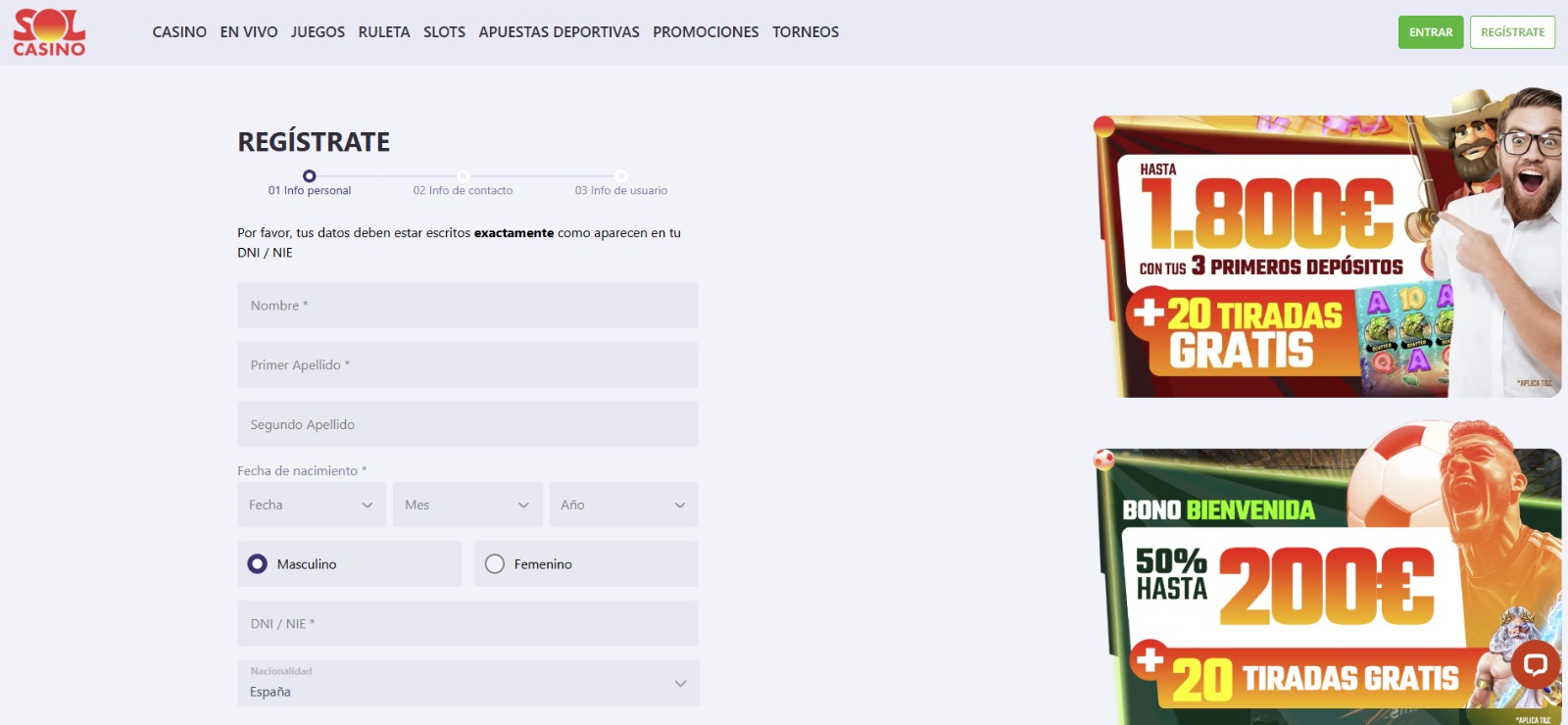Click the Sol Casino logo

point(49,32)
